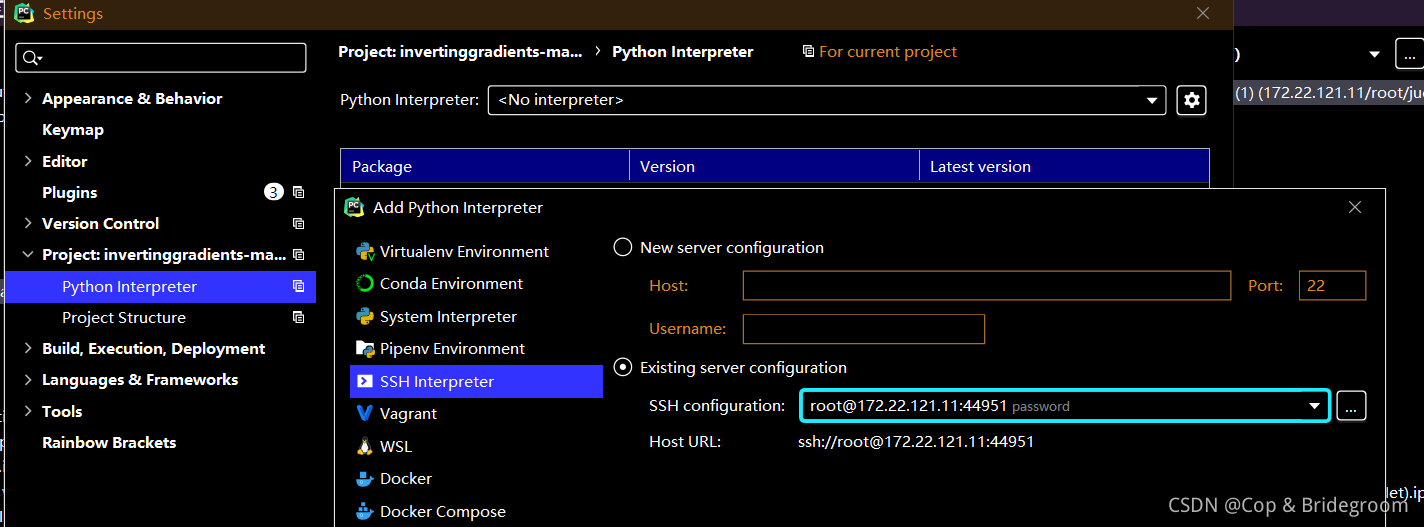
Task: Click the settings search field
Action: tap(161, 57)
